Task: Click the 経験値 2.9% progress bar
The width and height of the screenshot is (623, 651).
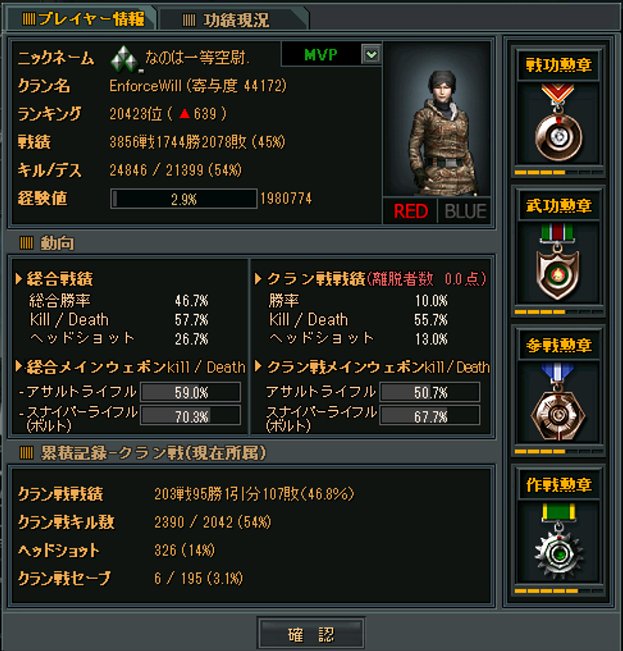Action: 184,199
